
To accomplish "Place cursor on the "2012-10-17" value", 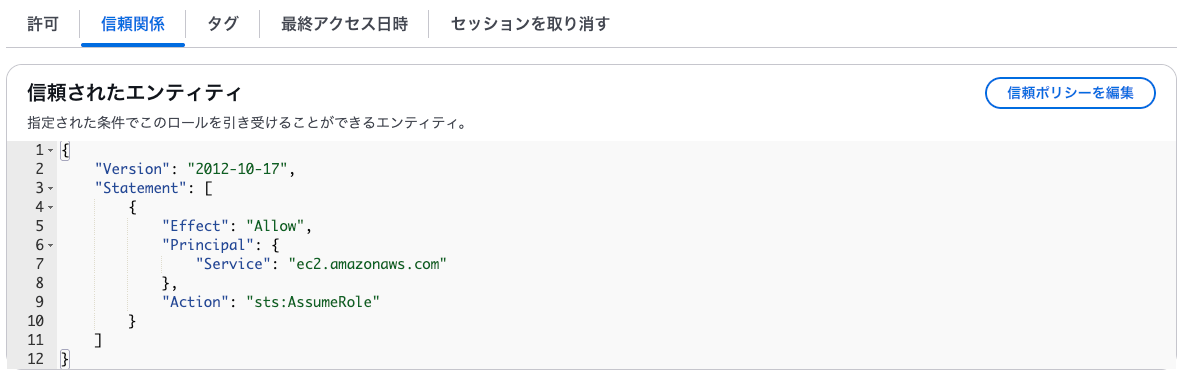I will click(237, 170).
